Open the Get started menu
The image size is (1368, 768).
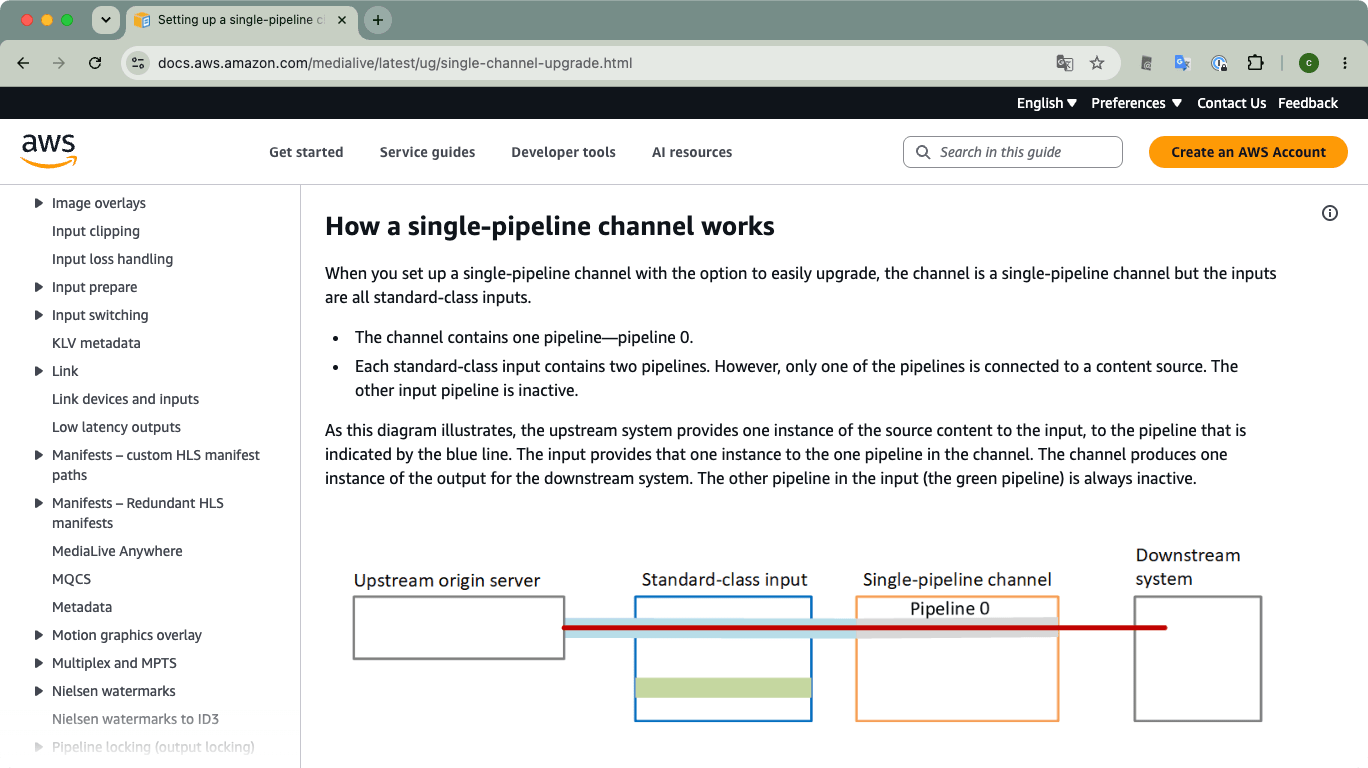tap(306, 152)
